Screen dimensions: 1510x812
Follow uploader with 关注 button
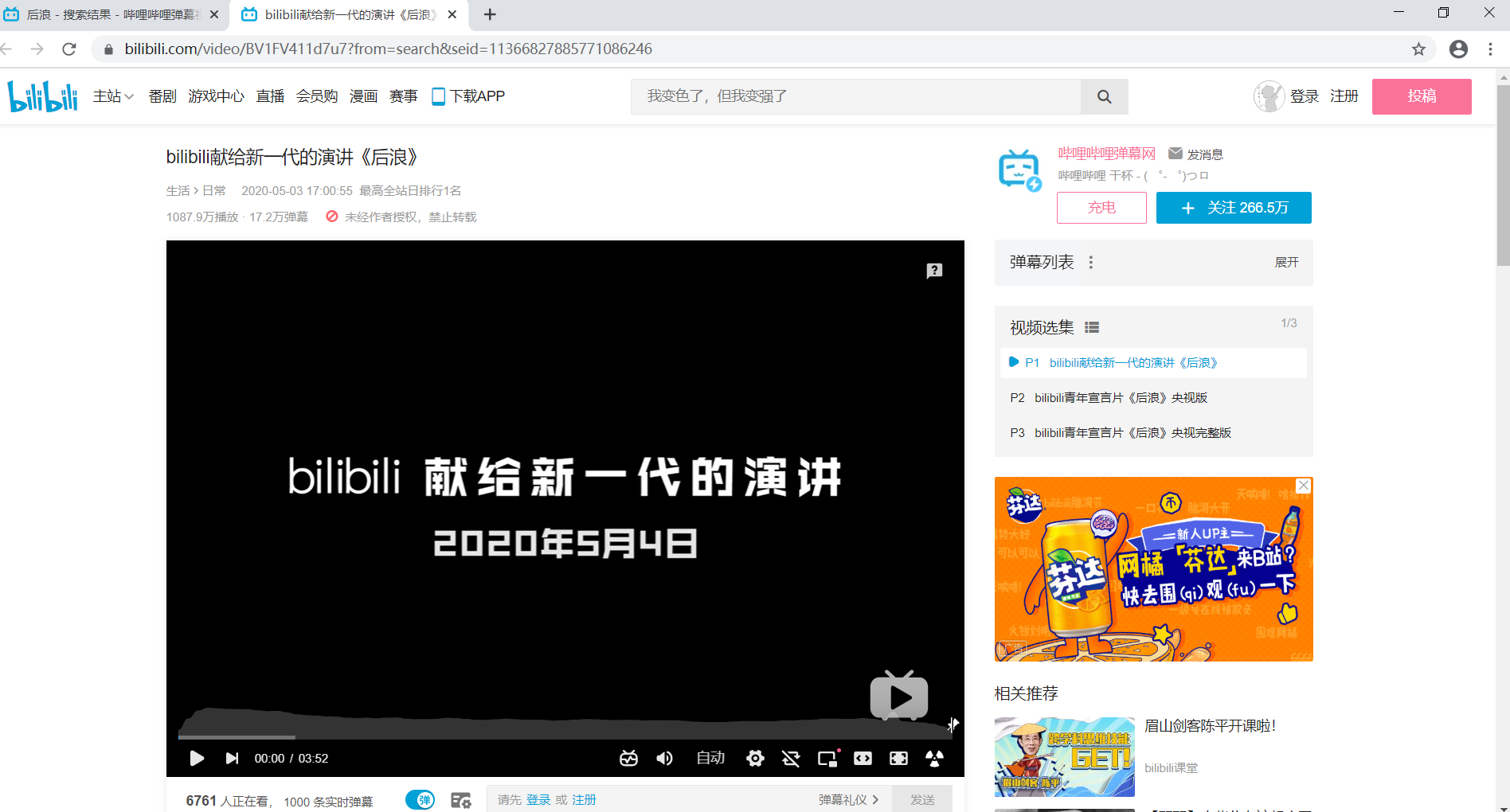(1234, 208)
